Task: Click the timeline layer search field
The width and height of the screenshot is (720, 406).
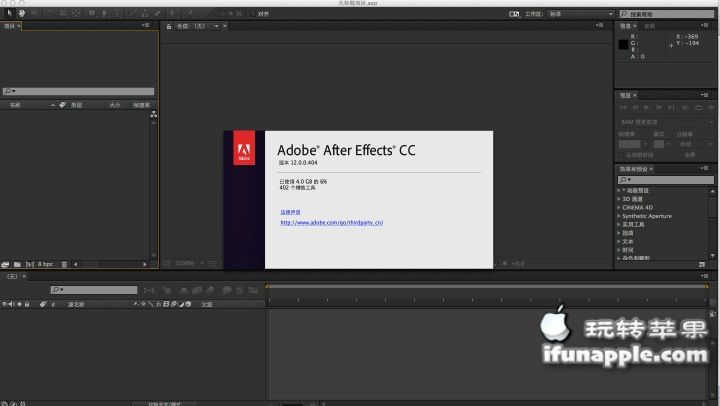Action: click(x=94, y=290)
